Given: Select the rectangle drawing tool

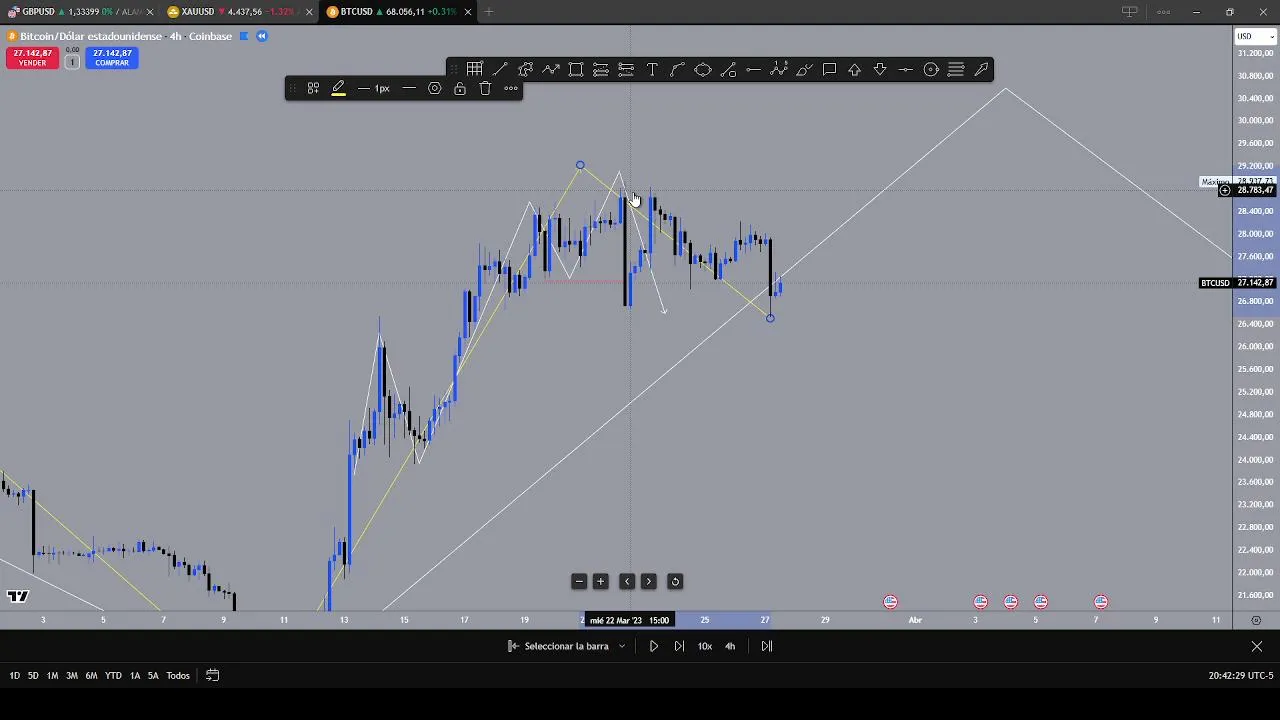Looking at the screenshot, I should coord(576,69).
